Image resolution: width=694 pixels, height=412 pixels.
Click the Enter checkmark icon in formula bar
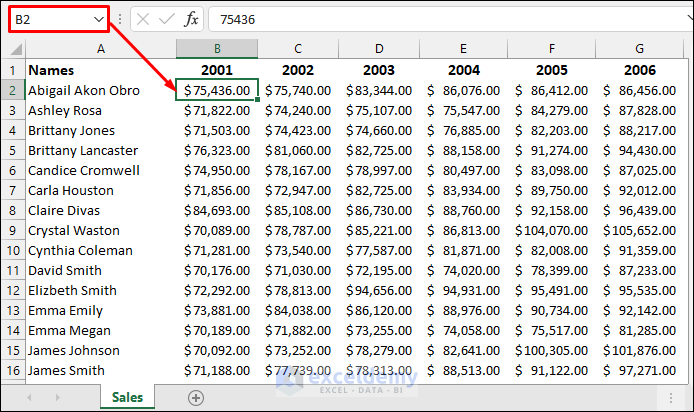[167, 19]
